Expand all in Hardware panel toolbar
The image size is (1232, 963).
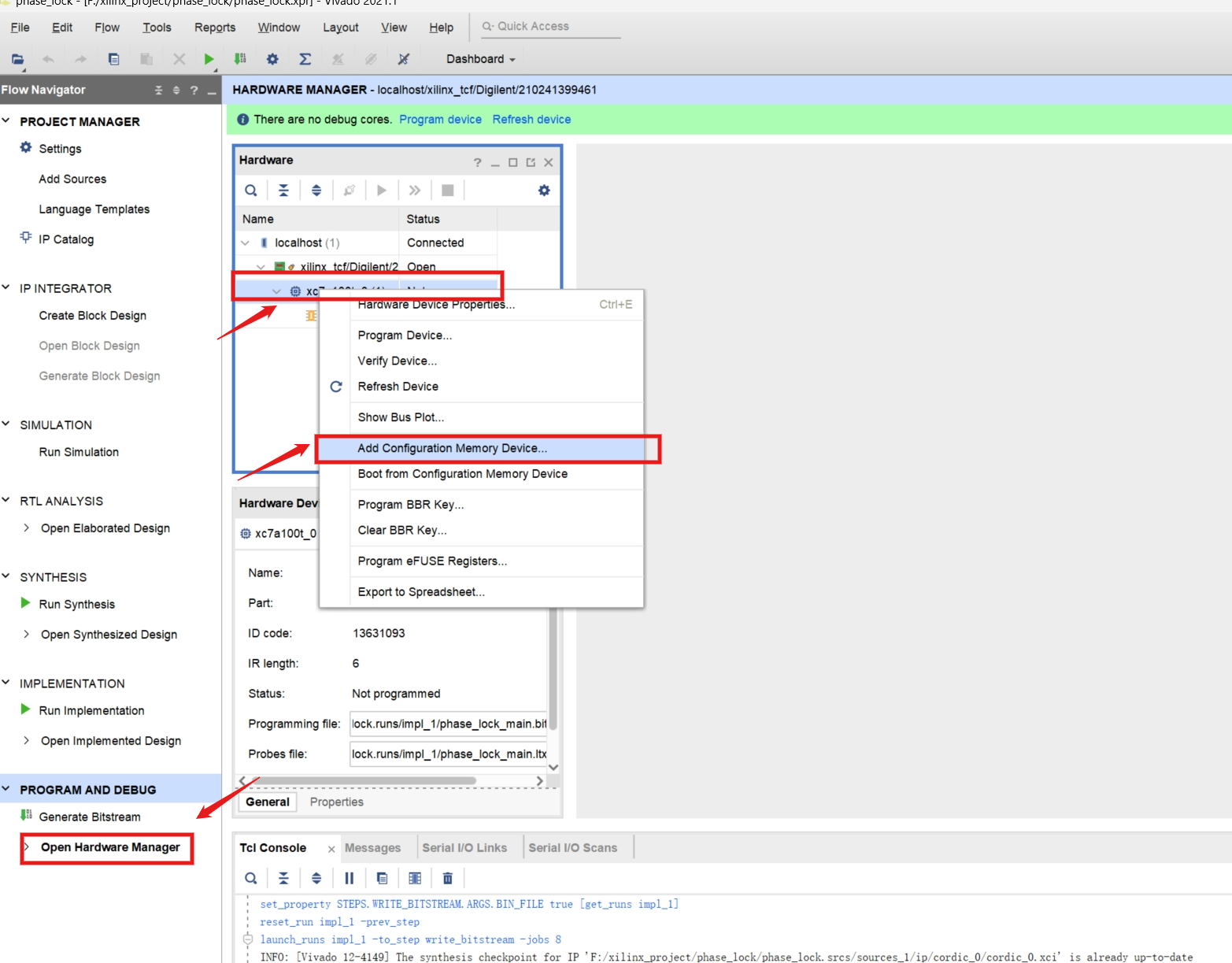coord(316,191)
